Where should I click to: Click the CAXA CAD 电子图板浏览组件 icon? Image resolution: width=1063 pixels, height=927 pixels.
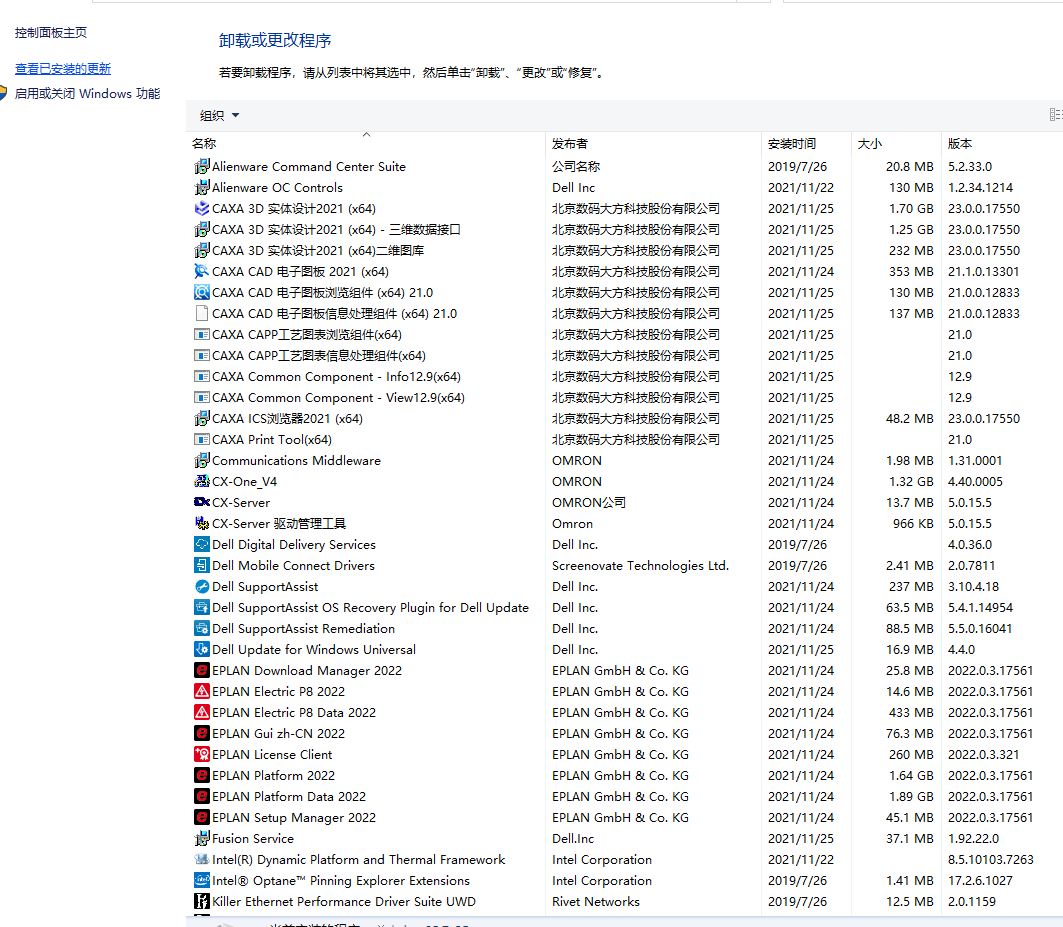point(201,292)
